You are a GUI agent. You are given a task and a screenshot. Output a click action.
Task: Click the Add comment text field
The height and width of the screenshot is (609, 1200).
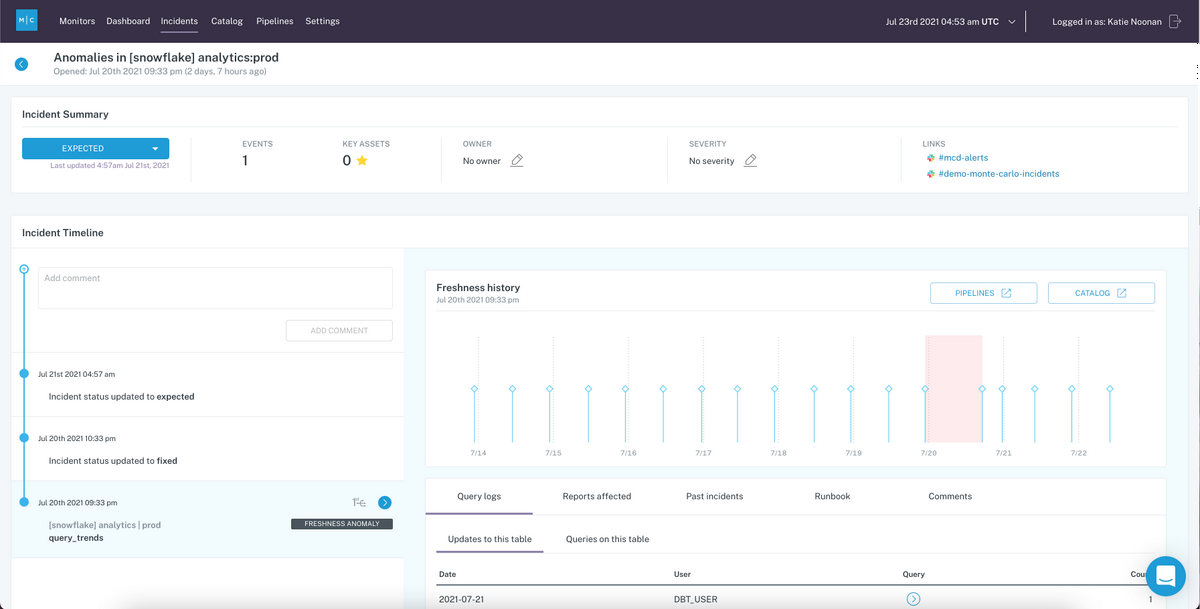click(215, 288)
